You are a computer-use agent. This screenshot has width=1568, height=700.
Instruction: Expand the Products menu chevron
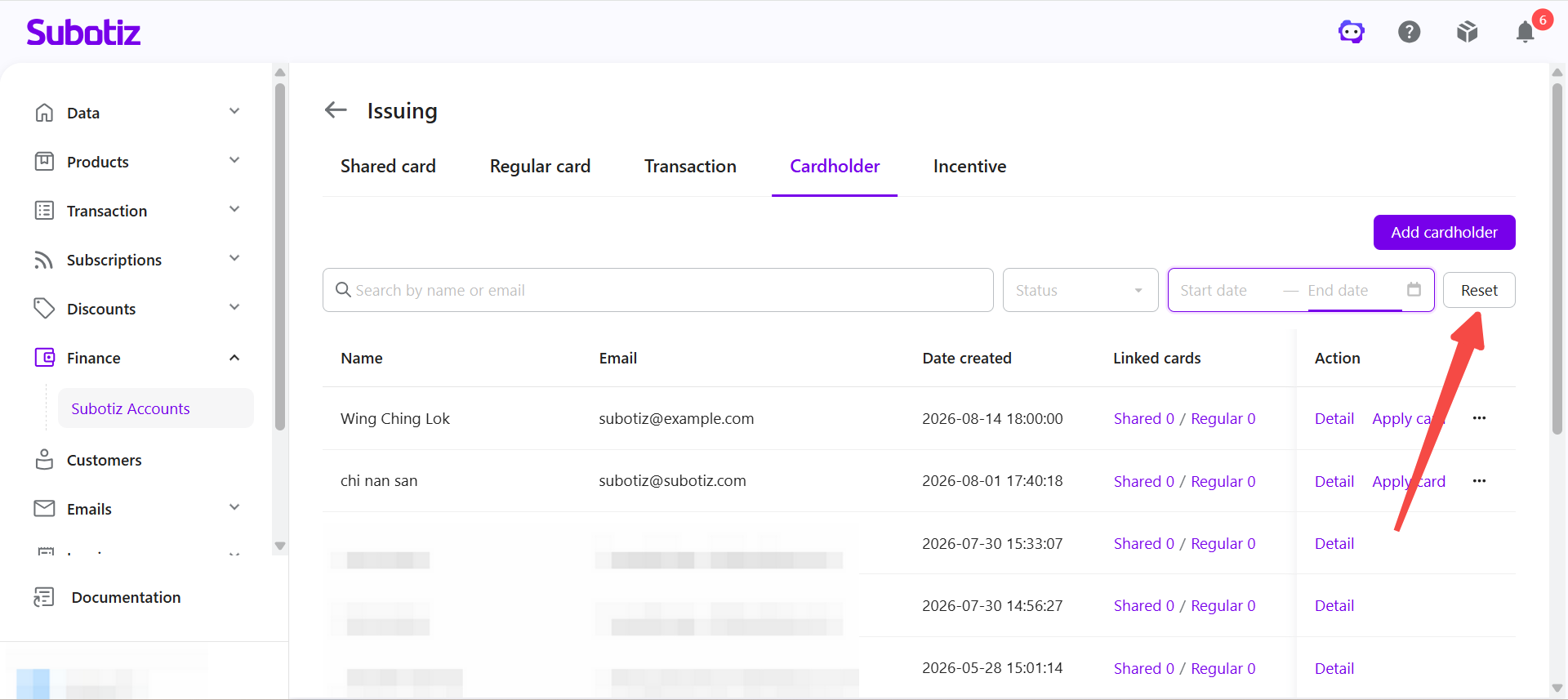(234, 161)
